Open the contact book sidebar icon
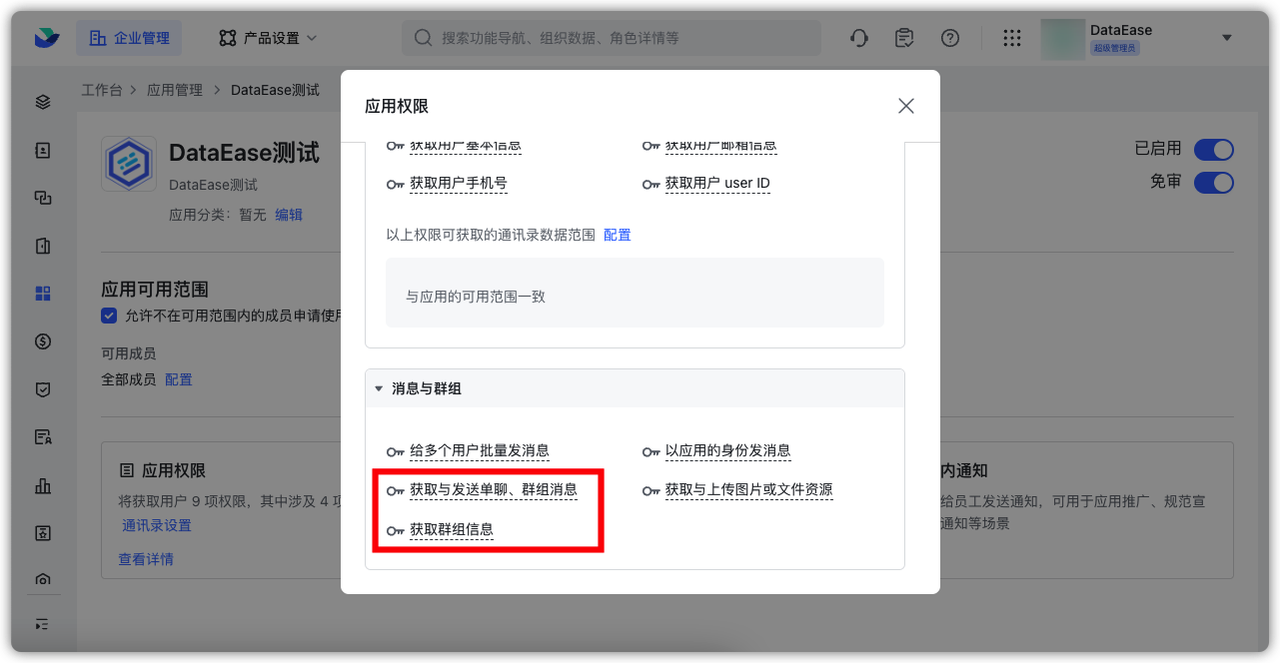Screen dimensions: 1280x663 tap(43, 150)
